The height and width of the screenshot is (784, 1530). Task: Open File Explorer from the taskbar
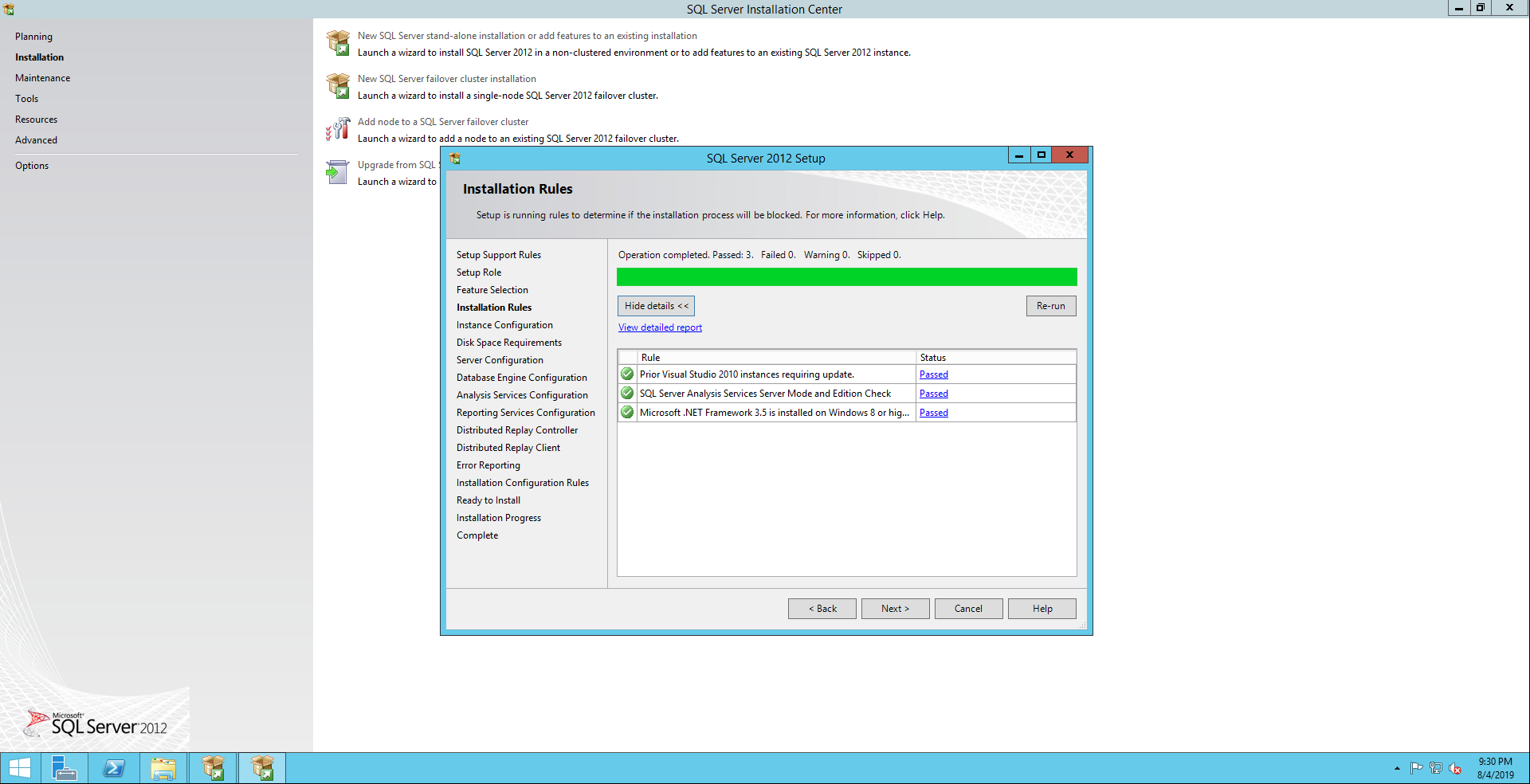coord(163,768)
